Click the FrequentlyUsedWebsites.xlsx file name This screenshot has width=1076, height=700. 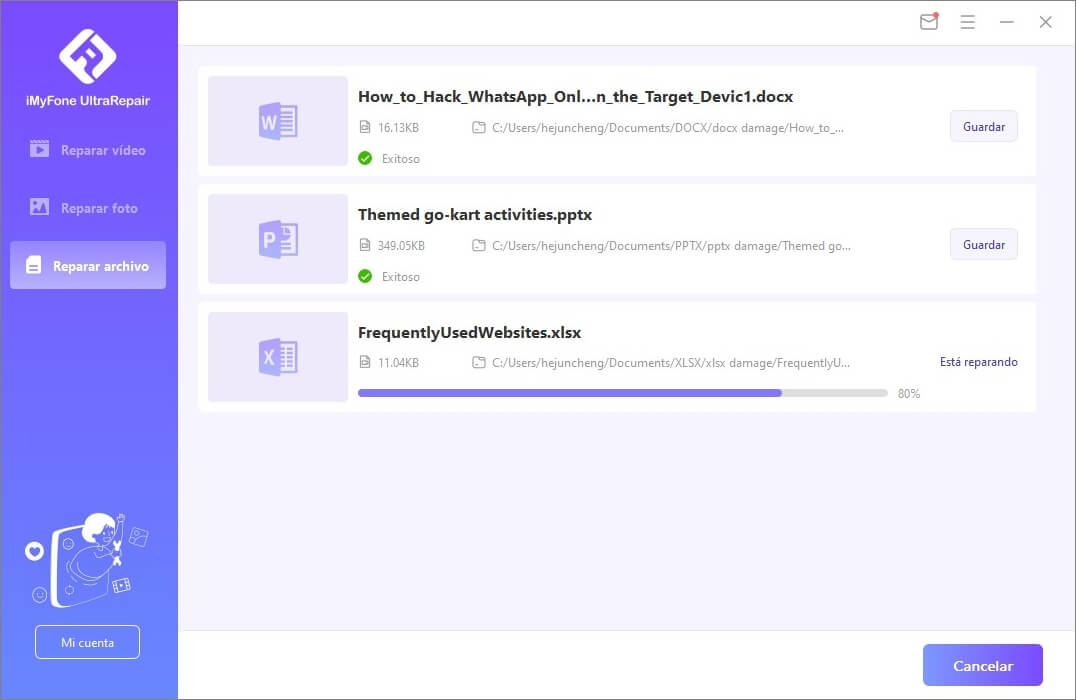(x=469, y=332)
